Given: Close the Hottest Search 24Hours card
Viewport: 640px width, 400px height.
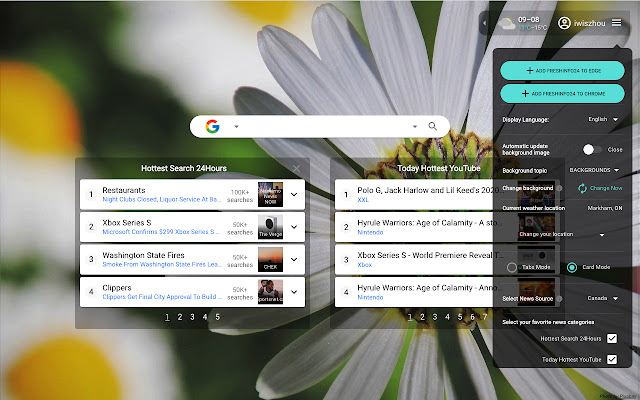Looking at the screenshot, I should [x=297, y=169].
